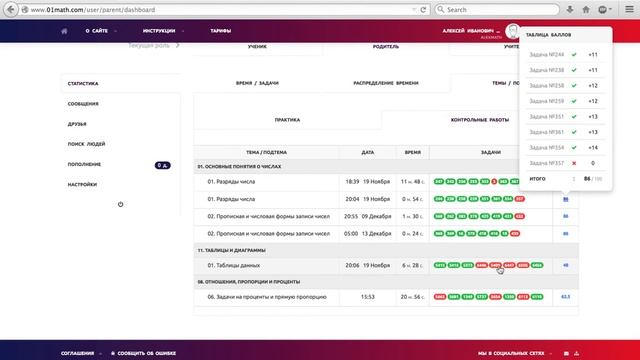Click the red task badge in 18:39 19 Ноября row
Image resolution: width=640 pixels, height=360 pixels.
[x=494, y=181]
